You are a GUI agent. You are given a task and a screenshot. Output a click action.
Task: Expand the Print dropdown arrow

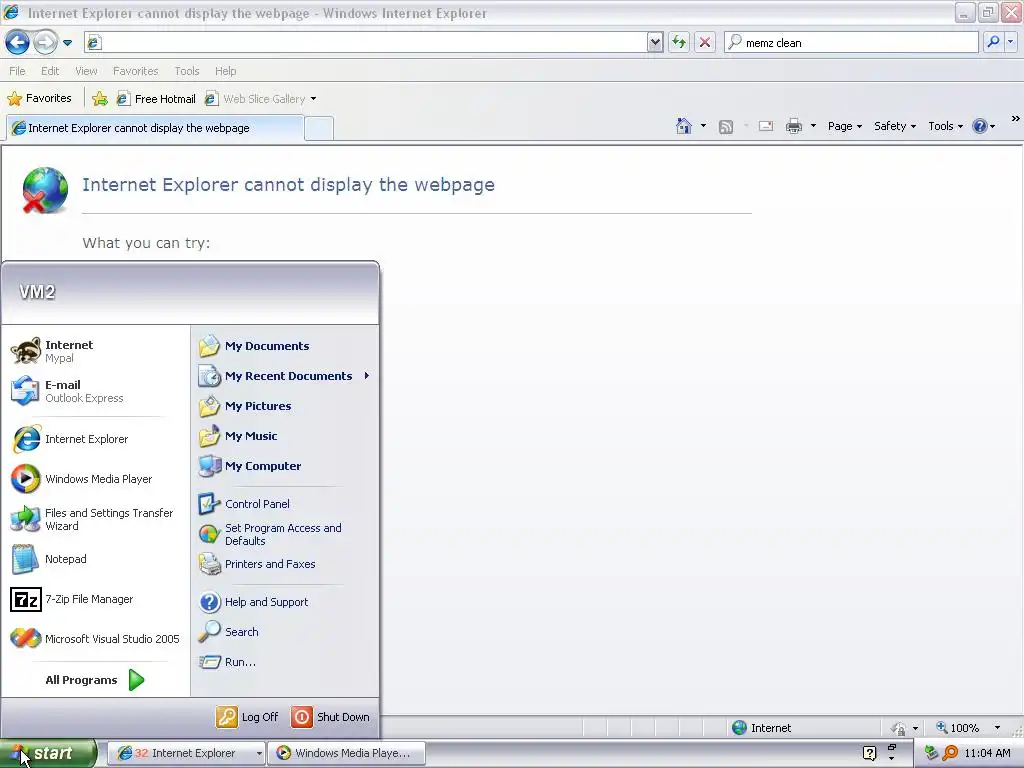tap(813, 126)
